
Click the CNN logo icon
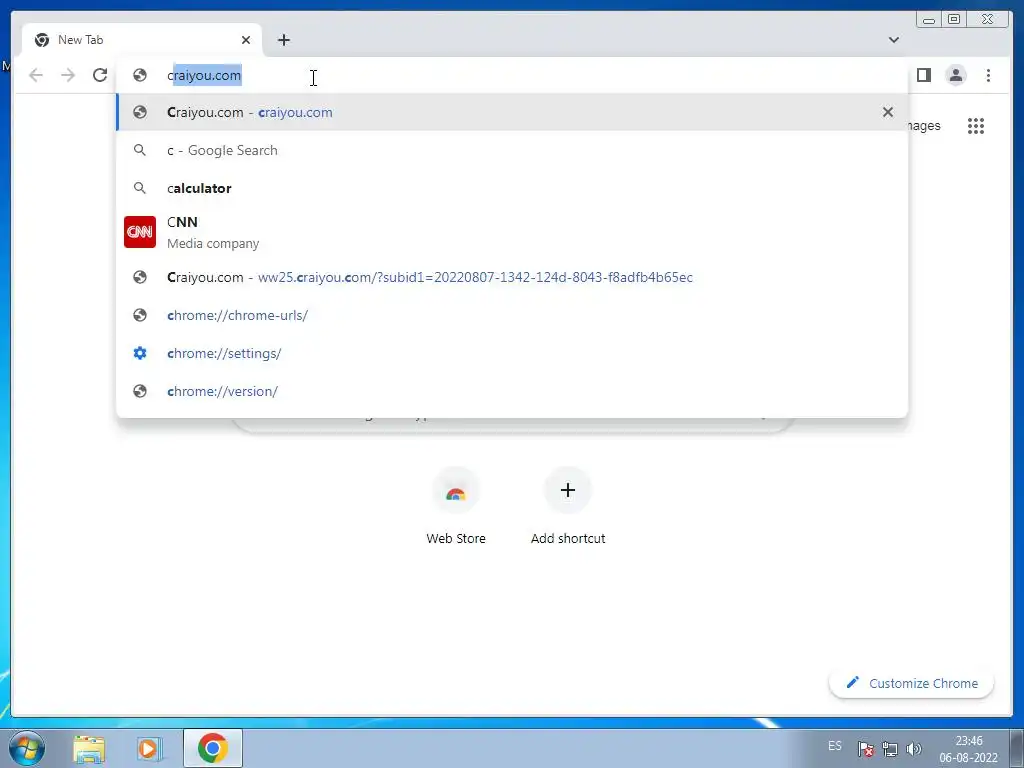click(140, 232)
